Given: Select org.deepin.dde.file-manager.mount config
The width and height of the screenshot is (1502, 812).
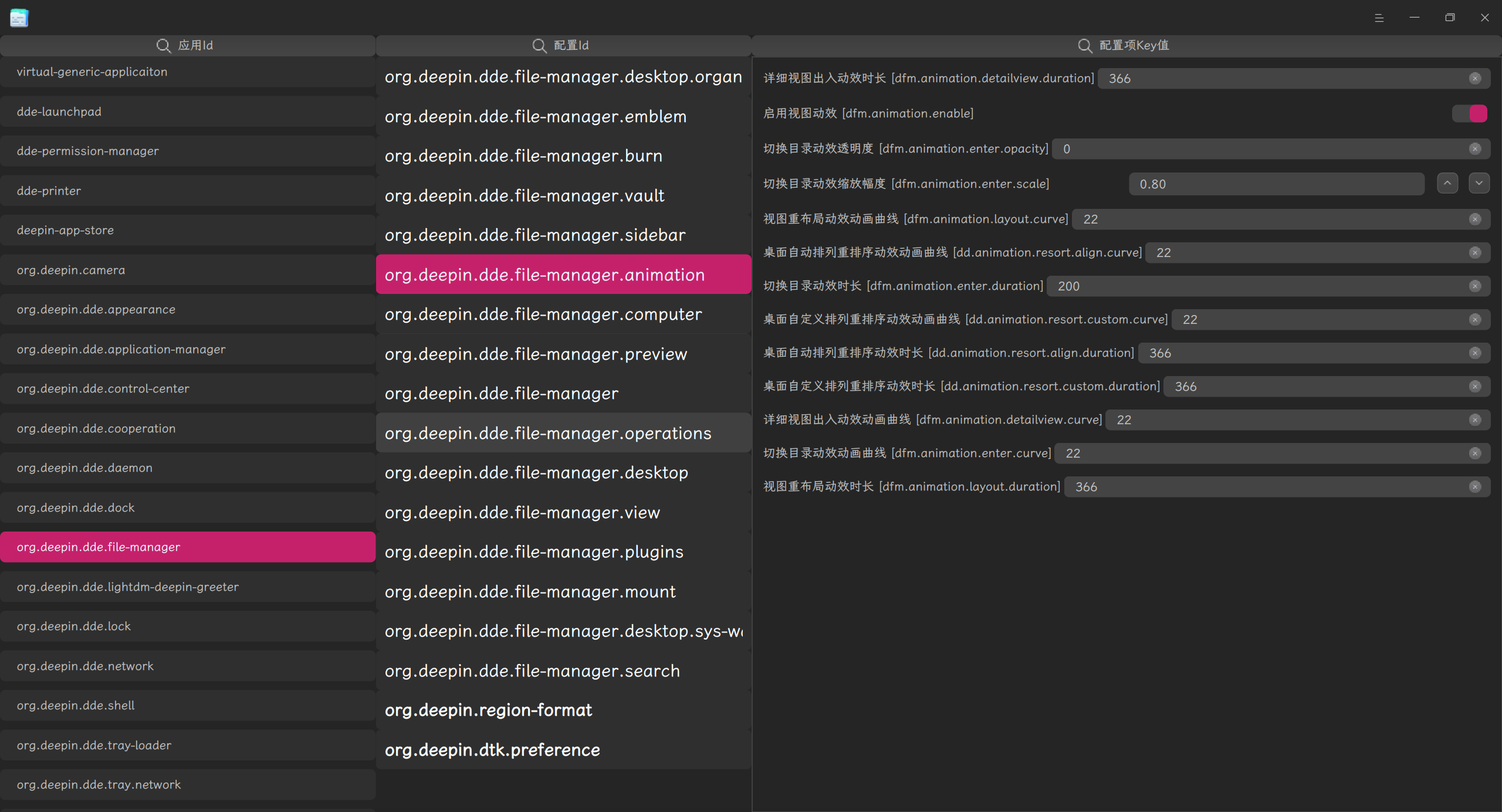Looking at the screenshot, I should 563,591.
